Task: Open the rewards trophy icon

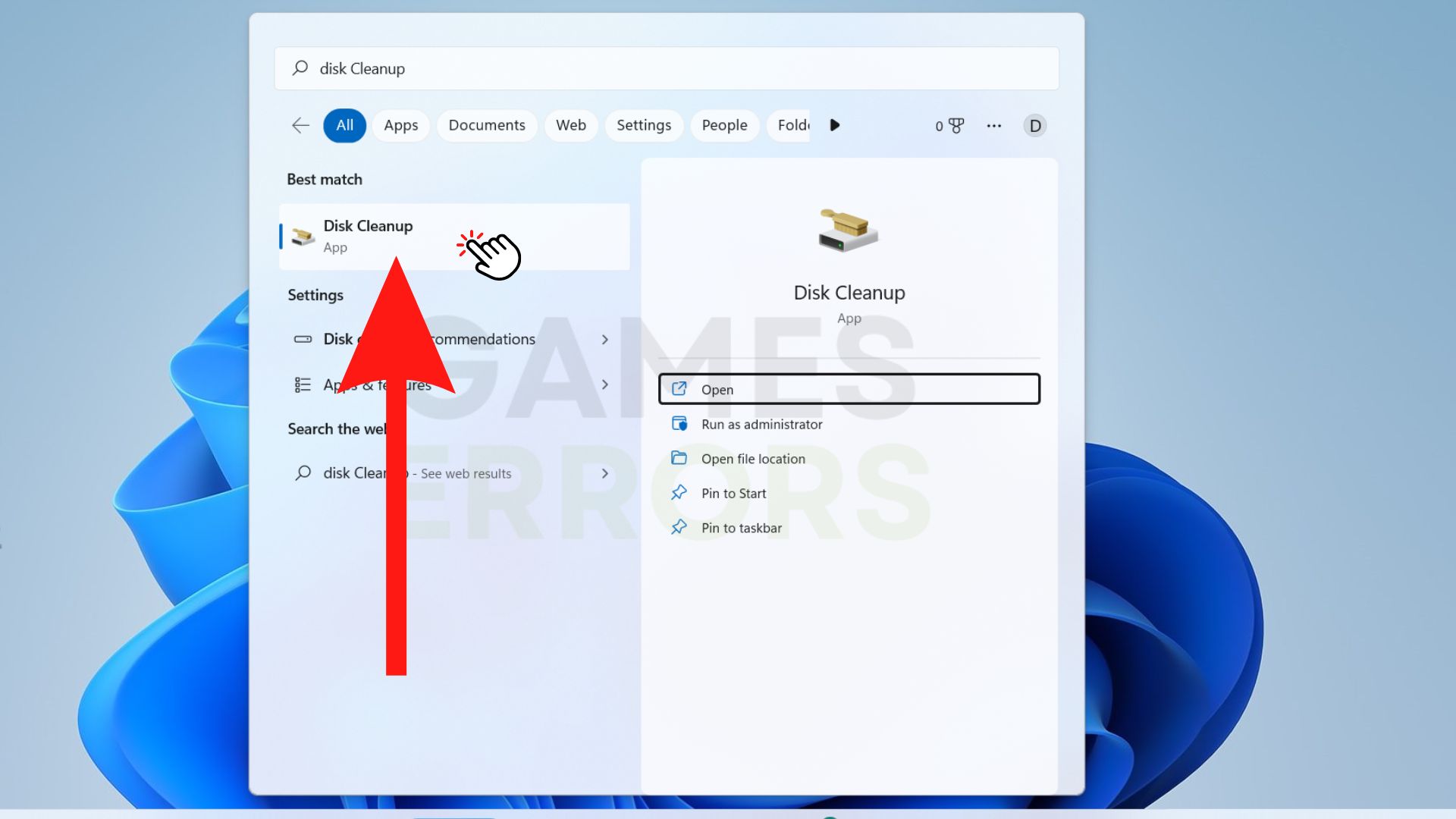Action: 955,126
